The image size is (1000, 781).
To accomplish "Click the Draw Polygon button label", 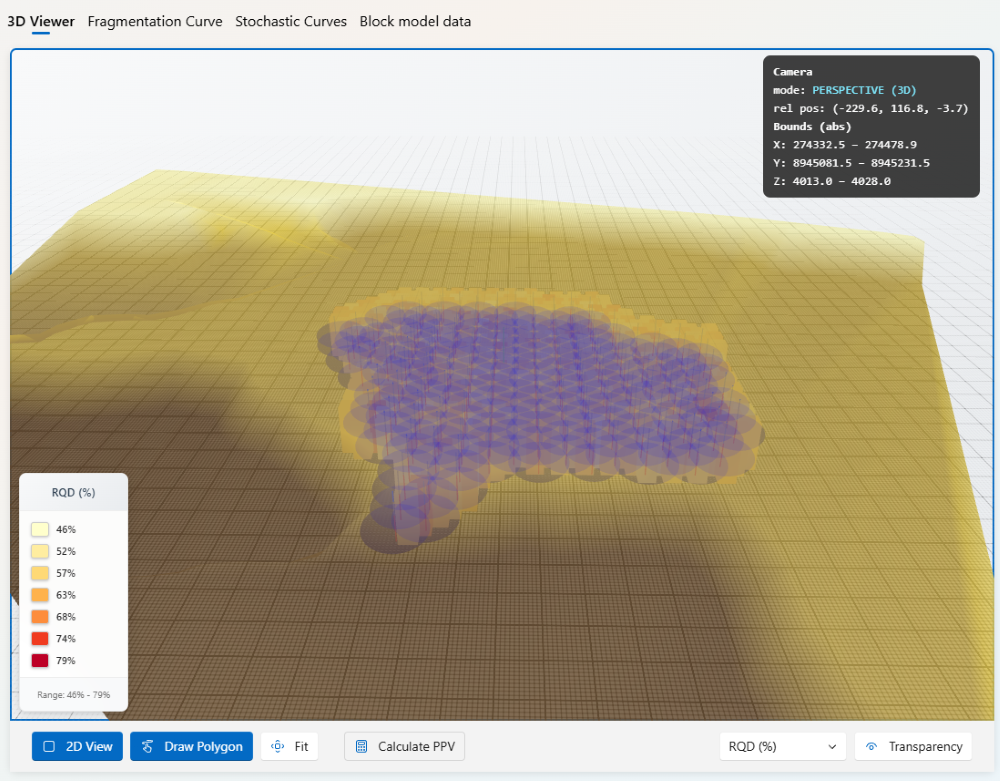I will [x=203, y=746].
